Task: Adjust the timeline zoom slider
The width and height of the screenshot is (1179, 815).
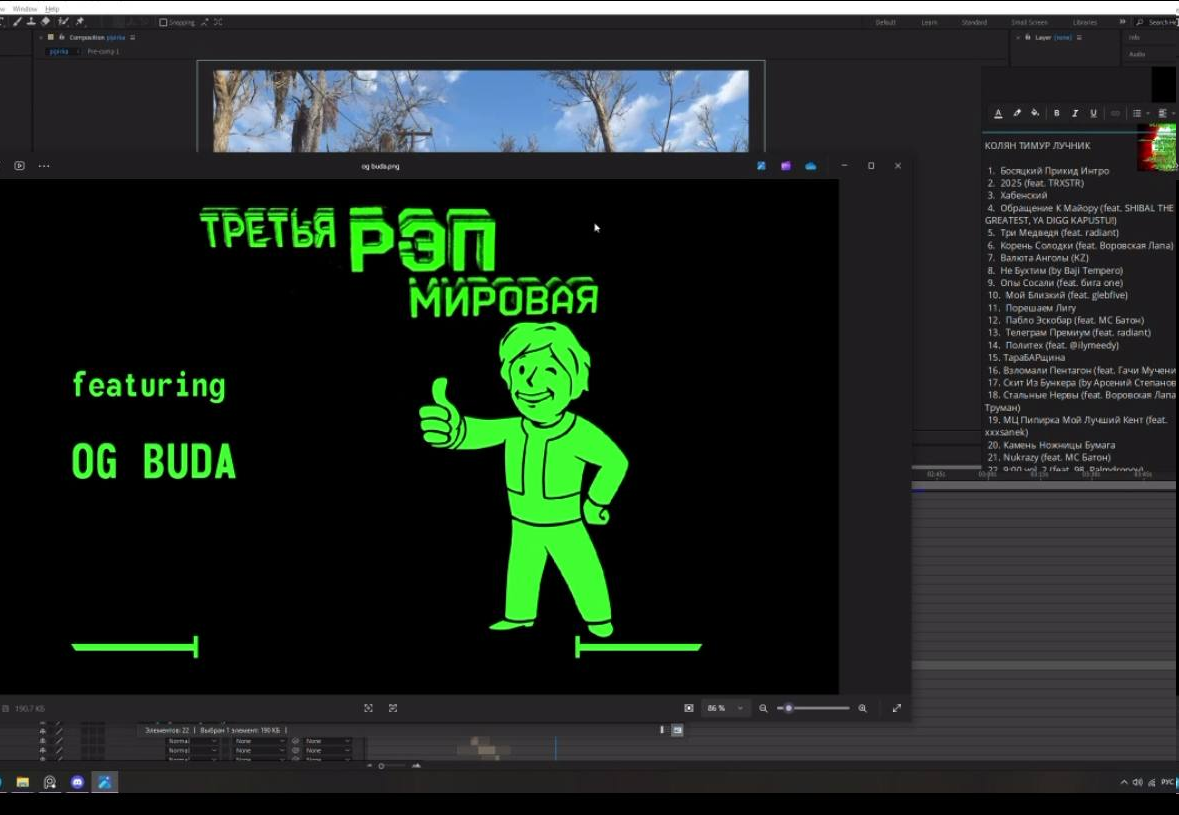Action: (394, 766)
